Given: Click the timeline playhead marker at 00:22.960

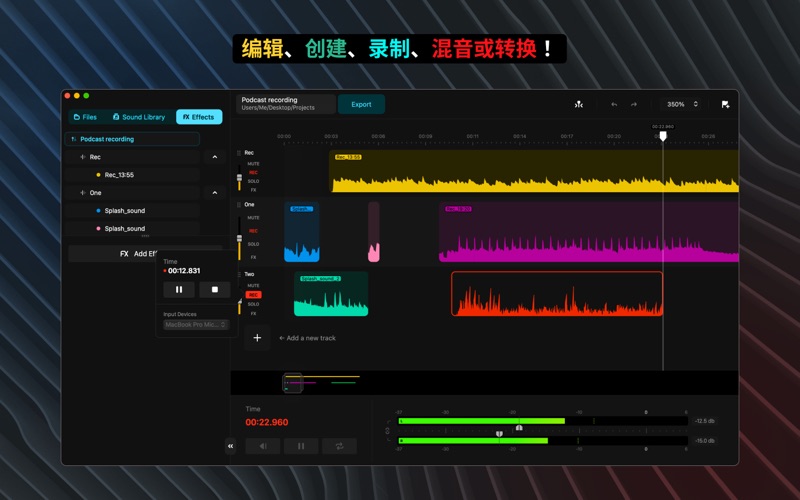Looking at the screenshot, I should 662,136.
